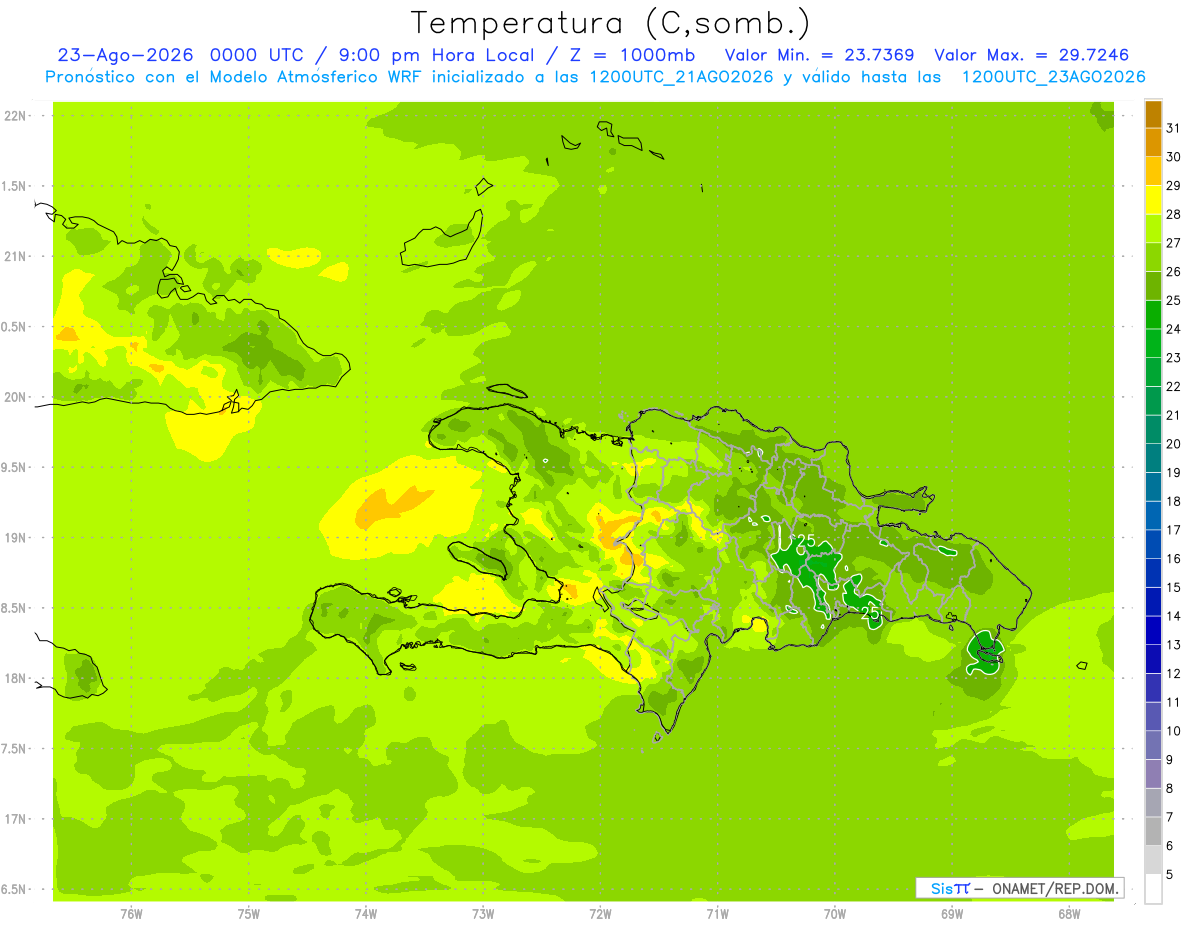Click the '23' colorbar scale label
Screen dimensions: 1200x927
(x=1174, y=358)
